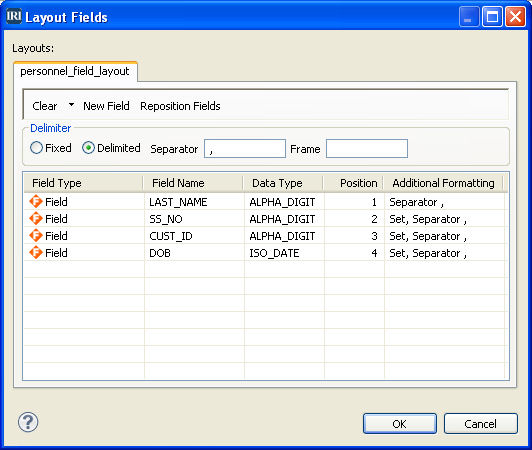Open help with the question mark icon
Viewport: 532px width, 450px height.
tap(28, 422)
